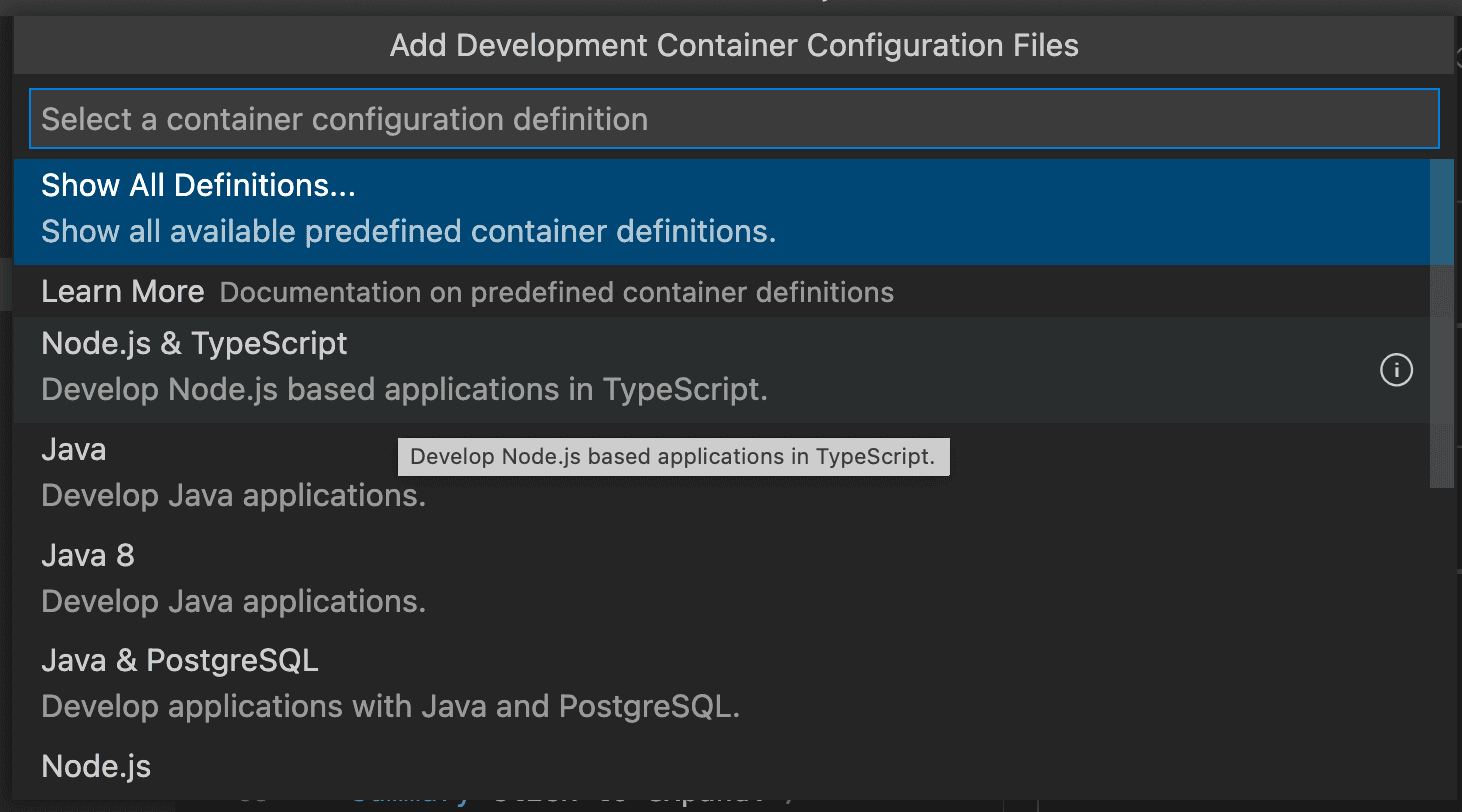Click the gray tooltip about TypeScript applications
Image resolution: width=1462 pixels, height=812 pixels.
672,457
